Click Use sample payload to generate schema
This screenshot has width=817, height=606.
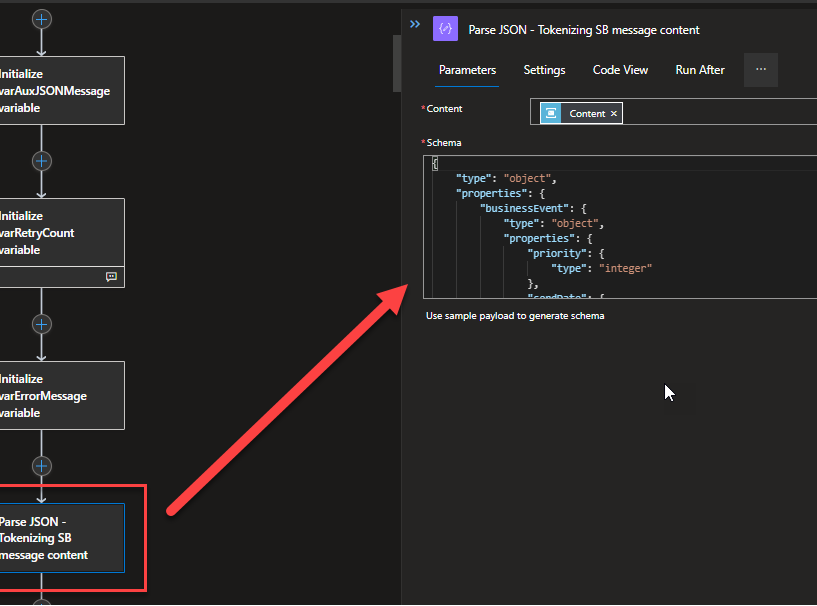[x=515, y=316]
